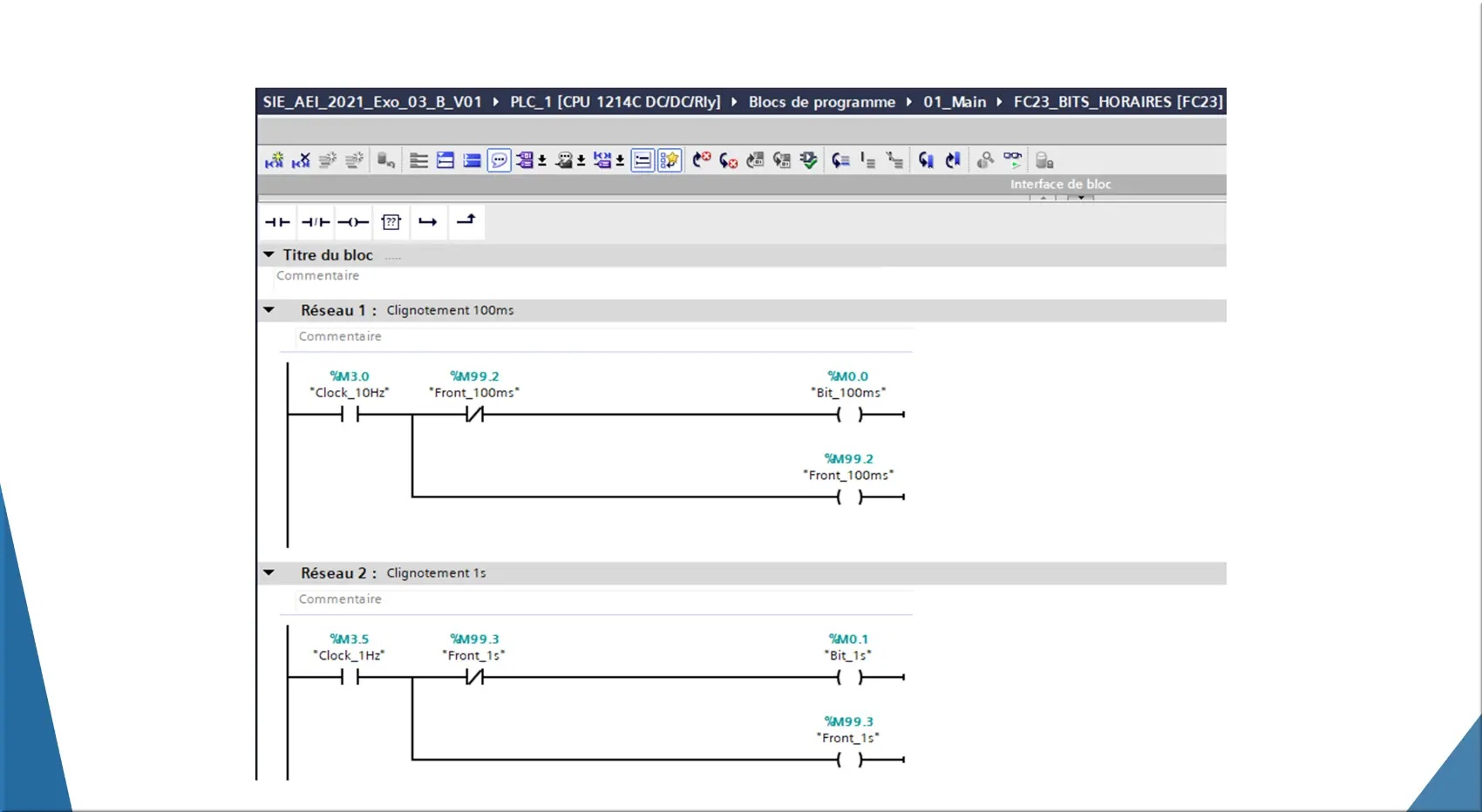Click network title Clignotement 1s
The image size is (1482, 812).
(x=437, y=573)
